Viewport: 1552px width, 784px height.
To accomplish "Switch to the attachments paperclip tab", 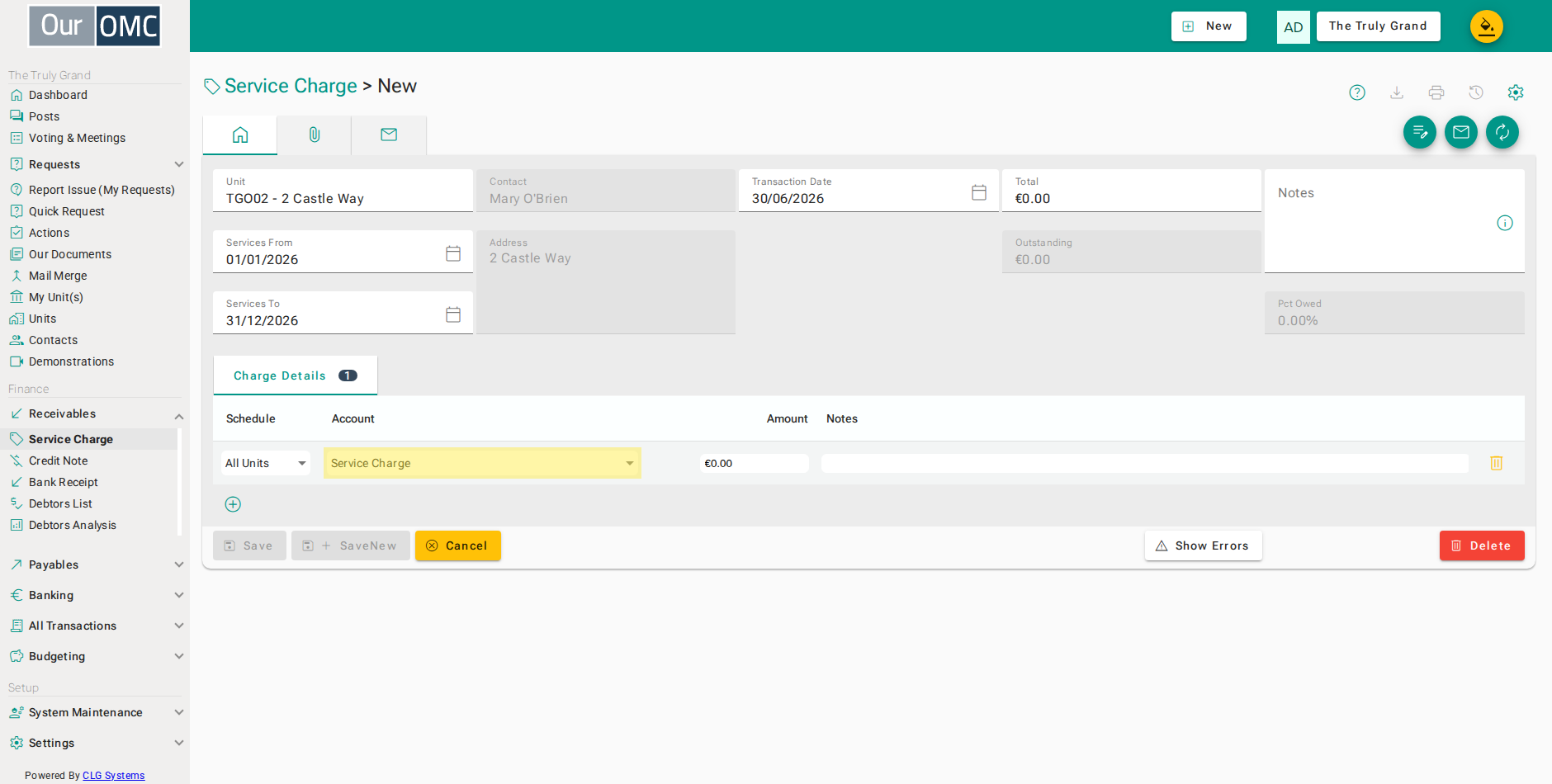I will [315, 135].
